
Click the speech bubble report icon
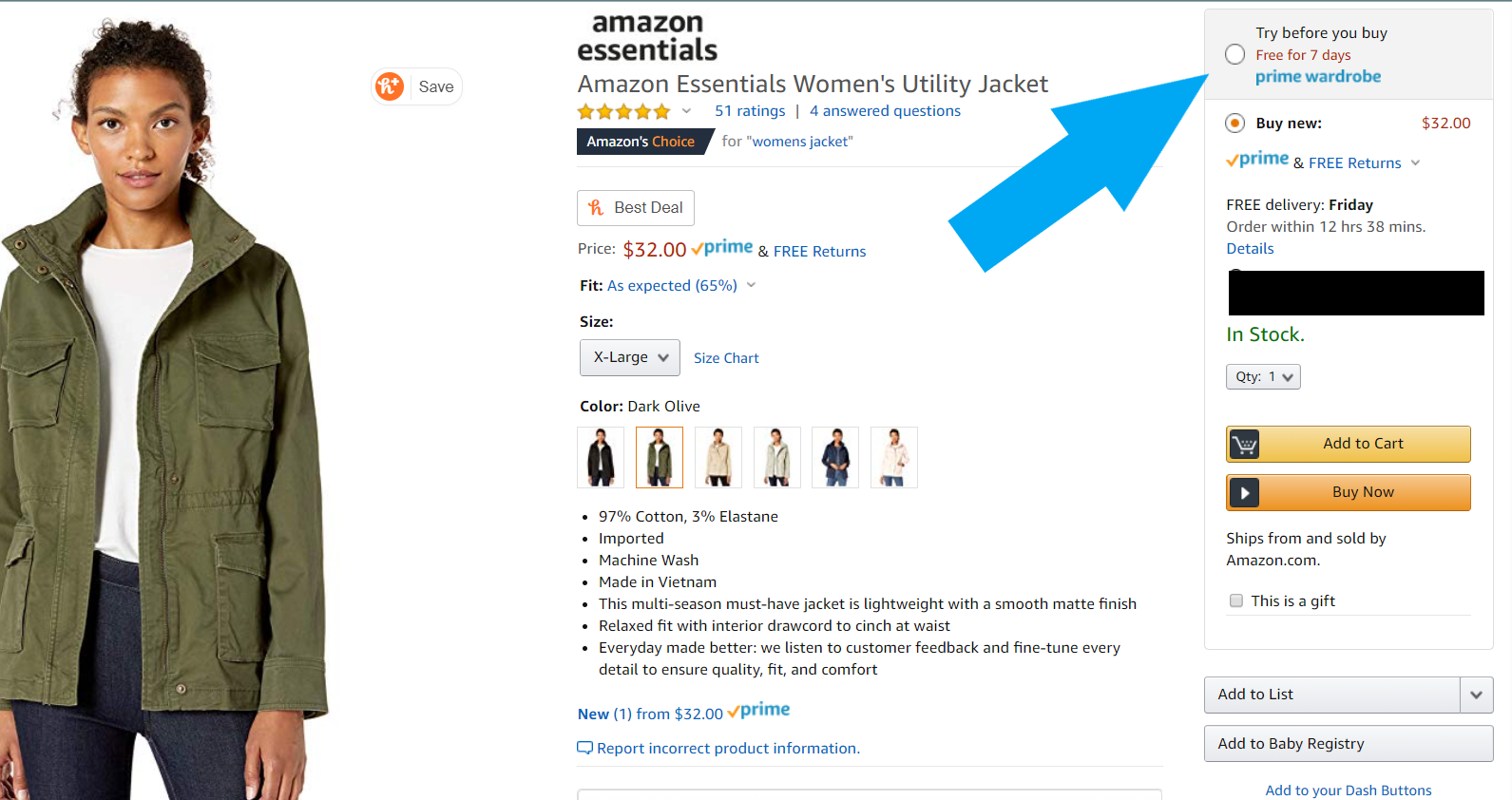pyautogui.click(x=585, y=748)
